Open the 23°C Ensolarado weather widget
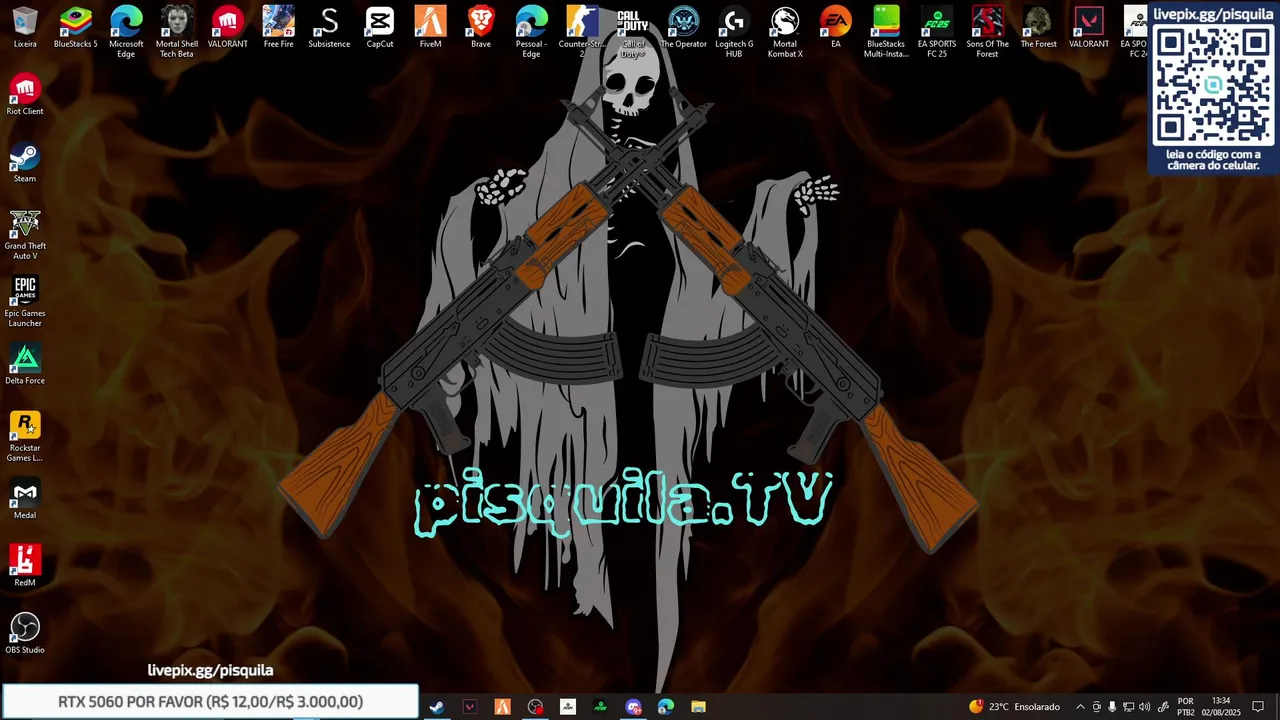The height and width of the screenshot is (720, 1280). [x=1014, y=707]
